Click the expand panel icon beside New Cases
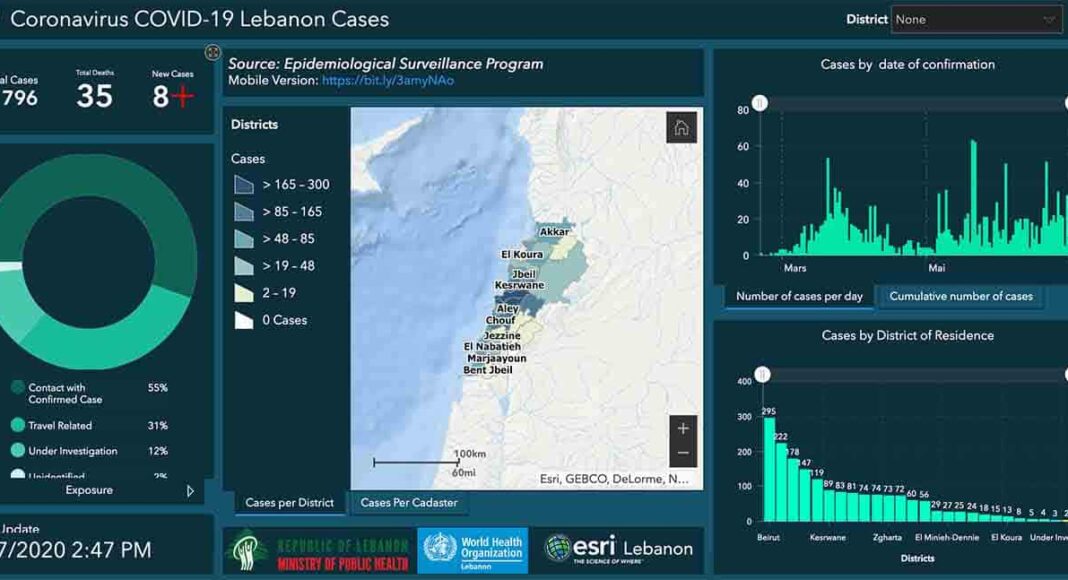The image size is (1068, 580). (x=212, y=52)
